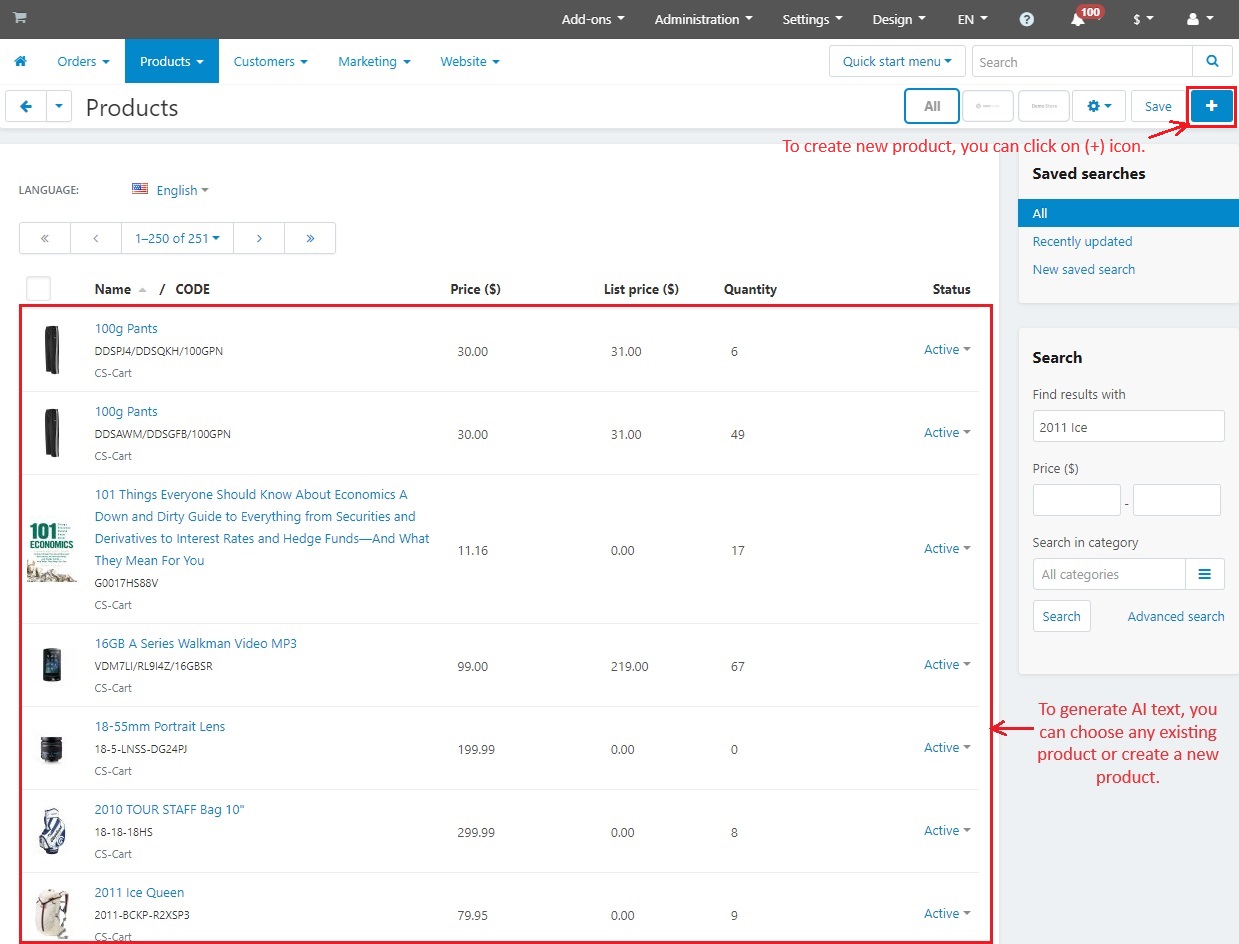Image resolution: width=1239 pixels, height=944 pixels.
Task: Open the Products menu tab
Action: tap(171, 61)
